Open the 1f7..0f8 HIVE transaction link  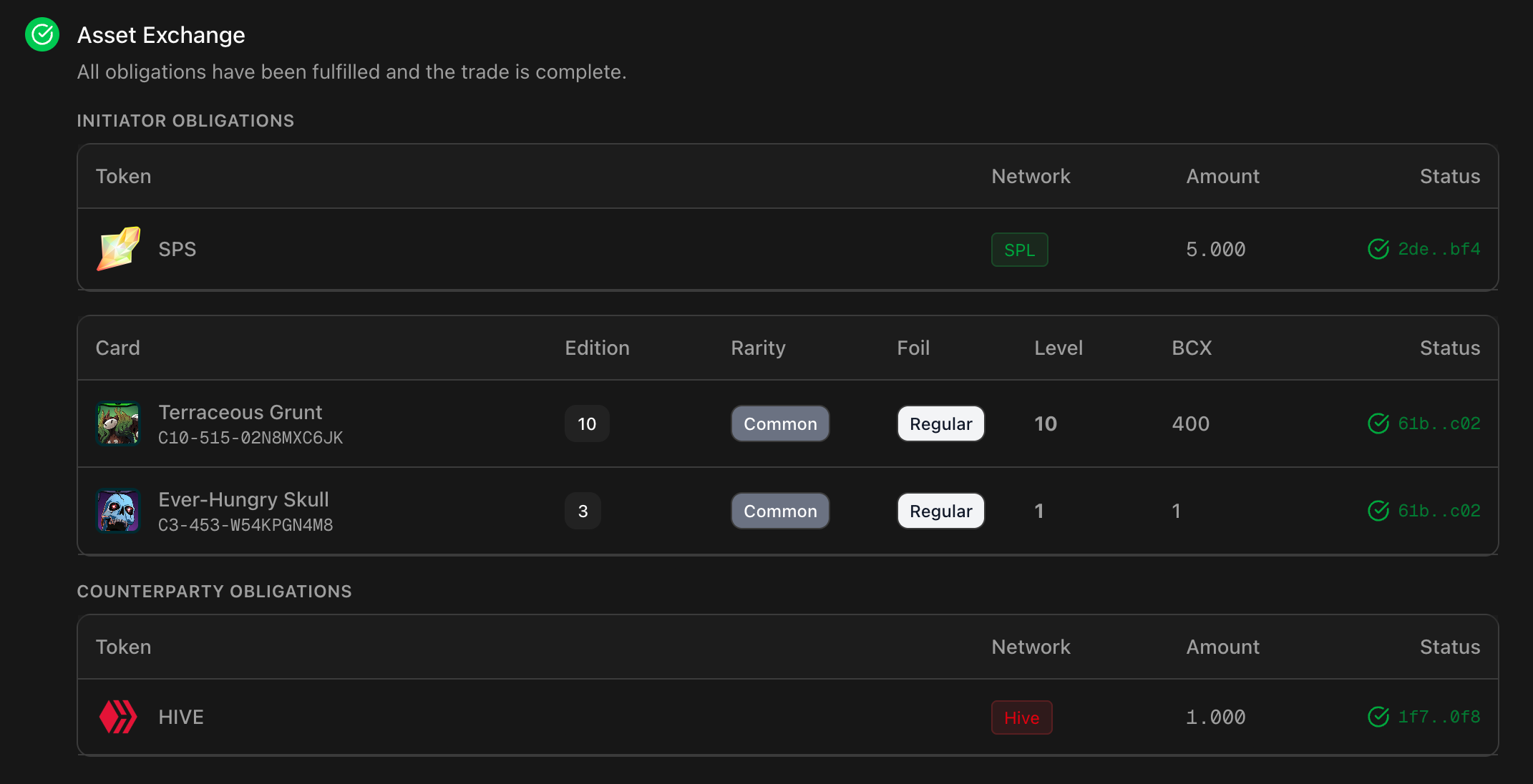[1439, 717]
